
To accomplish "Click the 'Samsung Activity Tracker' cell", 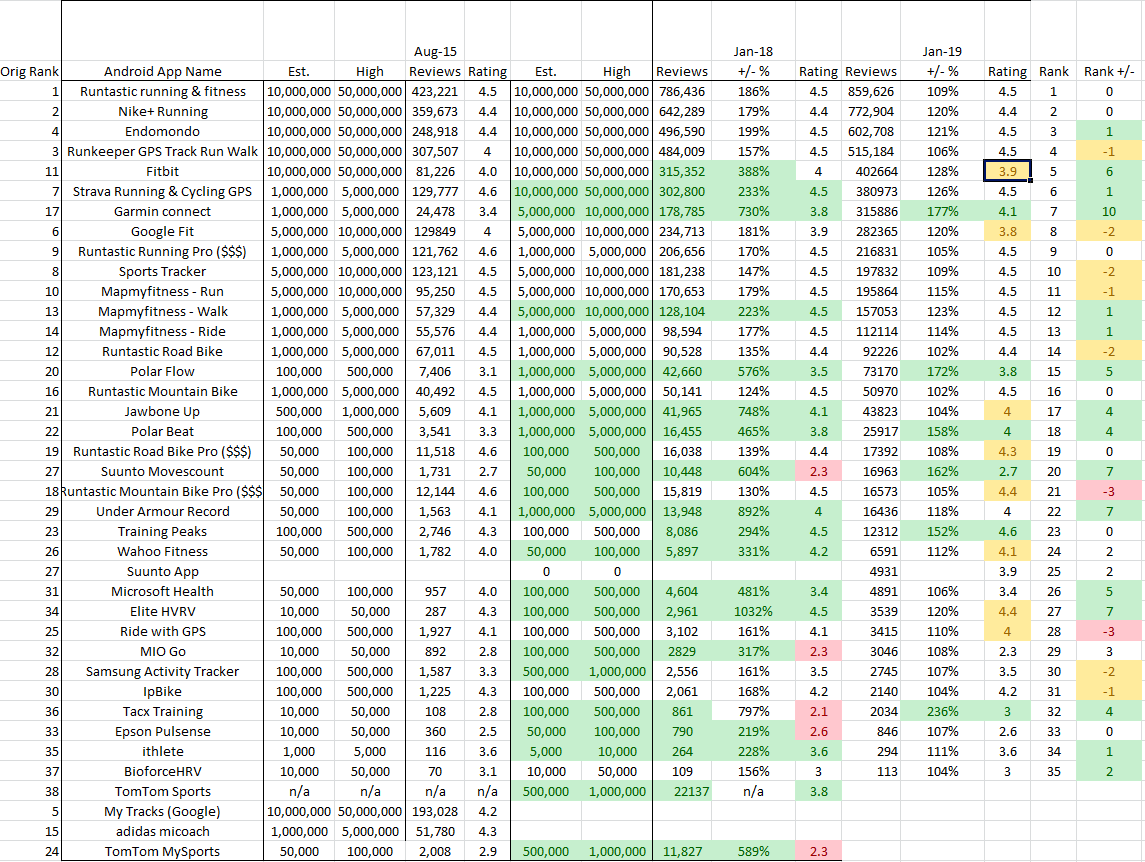I will point(162,671).
